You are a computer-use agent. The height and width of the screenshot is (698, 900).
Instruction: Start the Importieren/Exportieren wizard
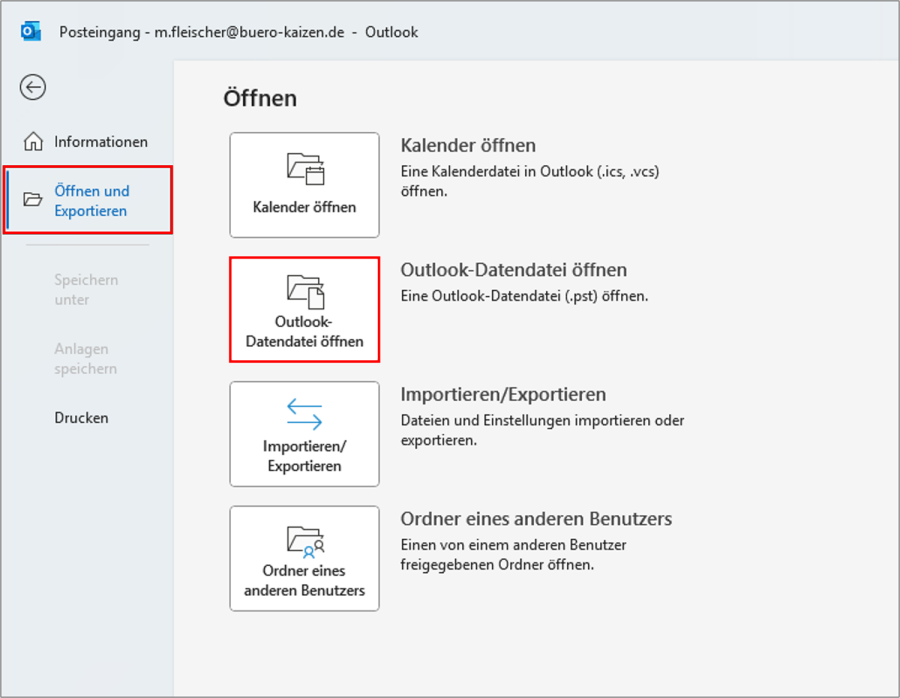304,433
